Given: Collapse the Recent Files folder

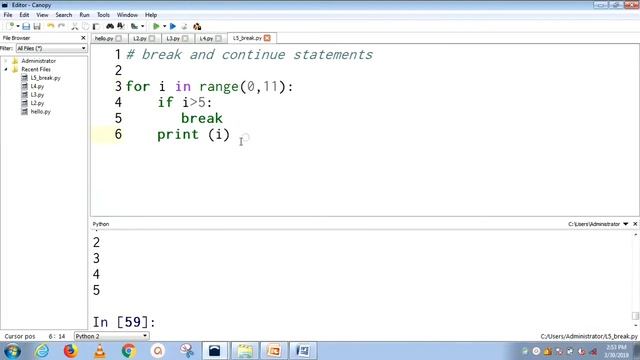Looking at the screenshot, I should [6, 69].
